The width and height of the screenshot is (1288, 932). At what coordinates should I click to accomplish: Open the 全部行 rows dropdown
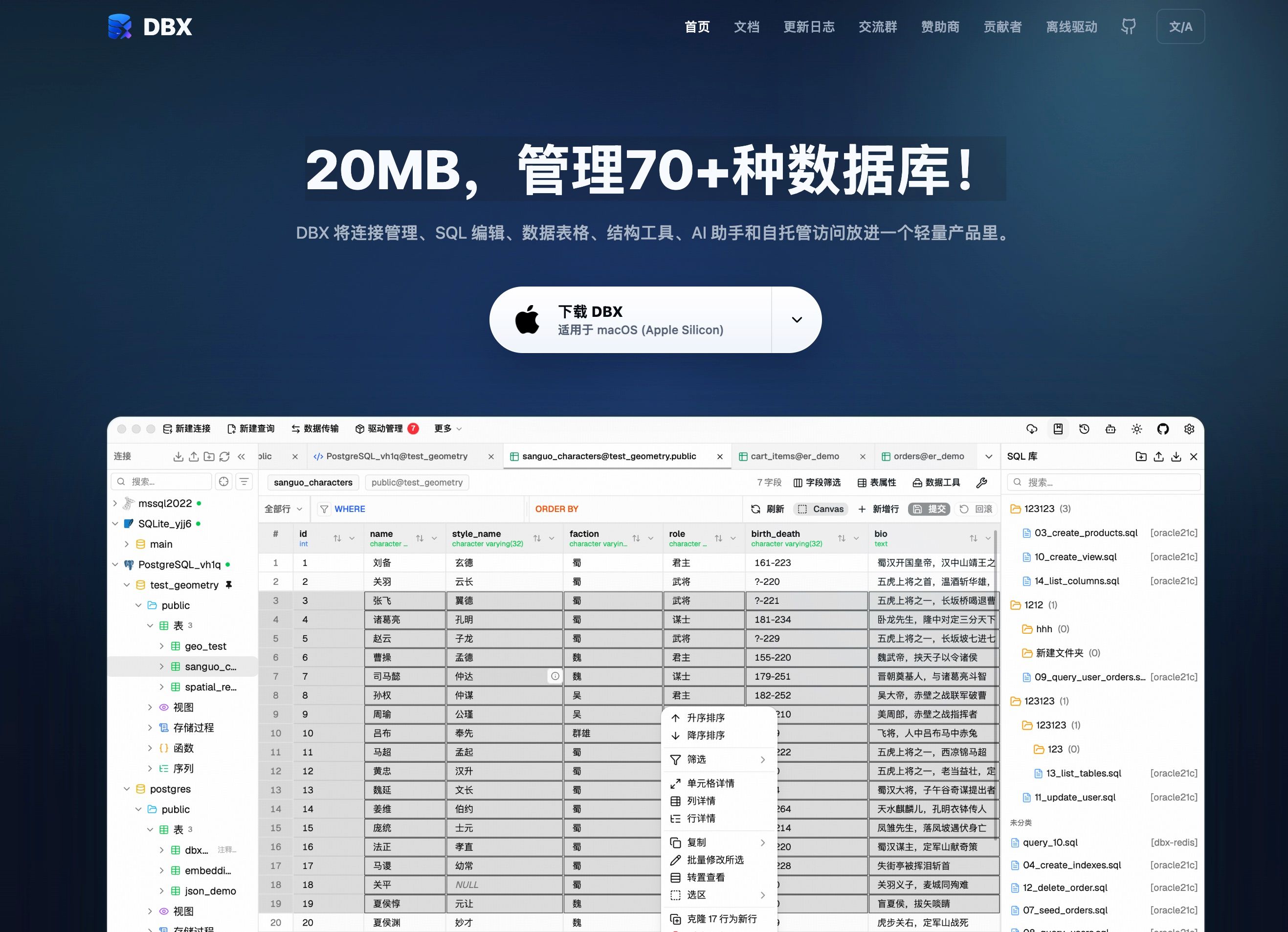[284, 510]
